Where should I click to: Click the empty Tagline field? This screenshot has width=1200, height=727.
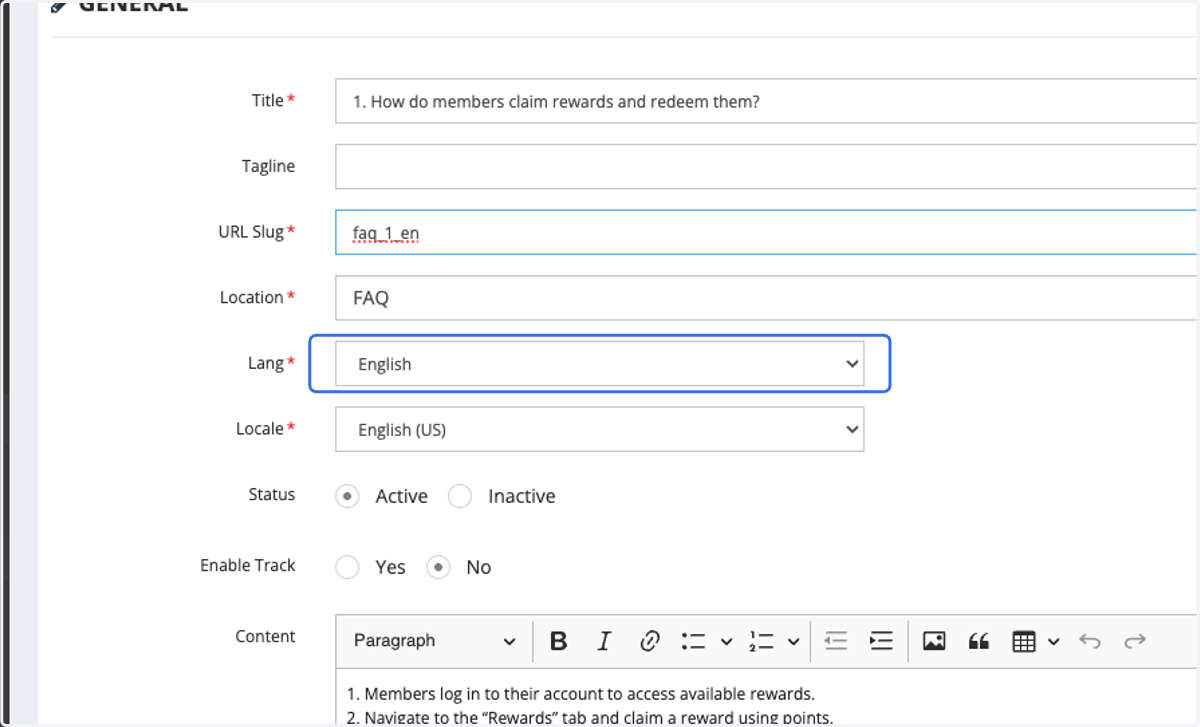click(x=767, y=166)
